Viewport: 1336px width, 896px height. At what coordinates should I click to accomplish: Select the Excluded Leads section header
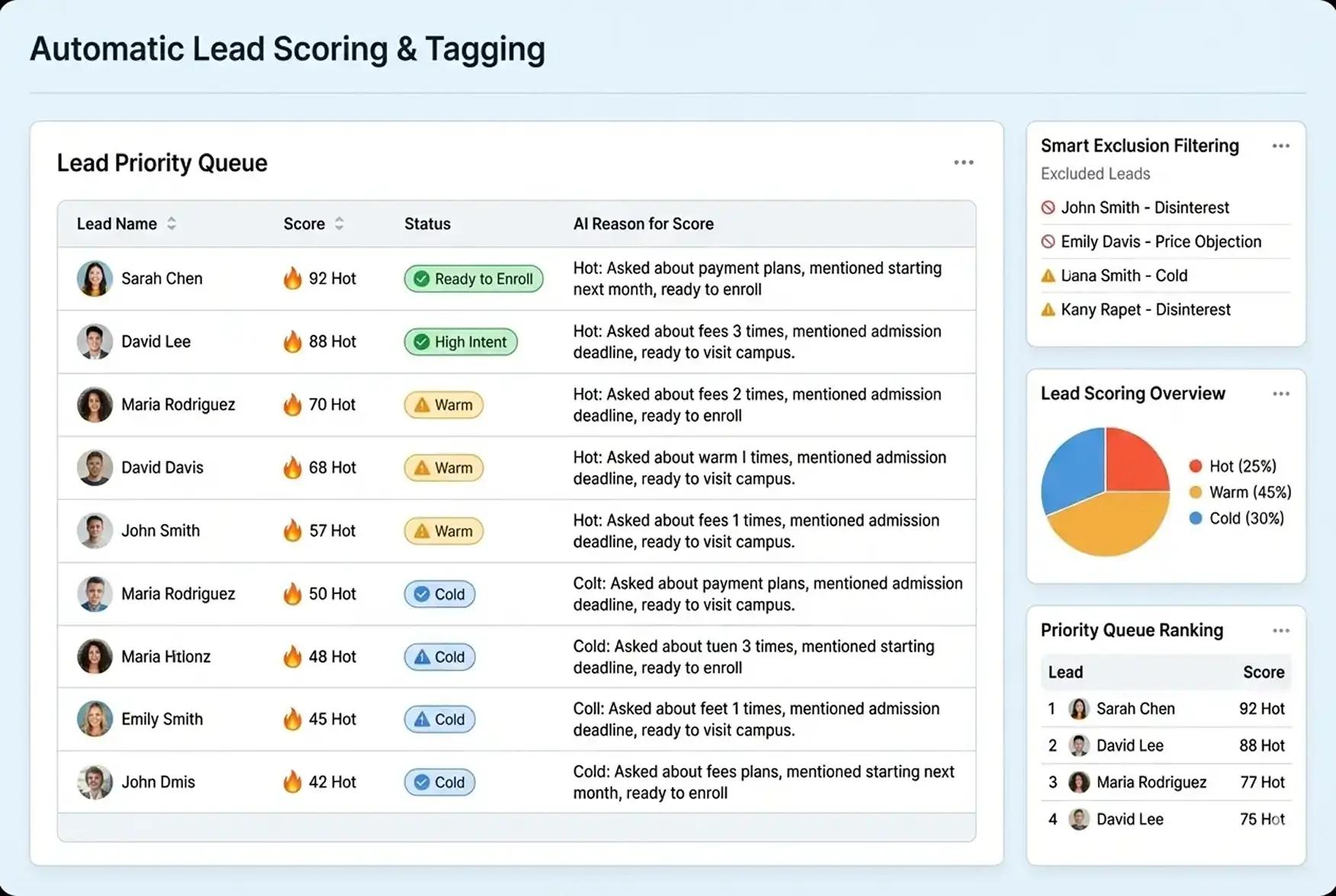point(1095,174)
